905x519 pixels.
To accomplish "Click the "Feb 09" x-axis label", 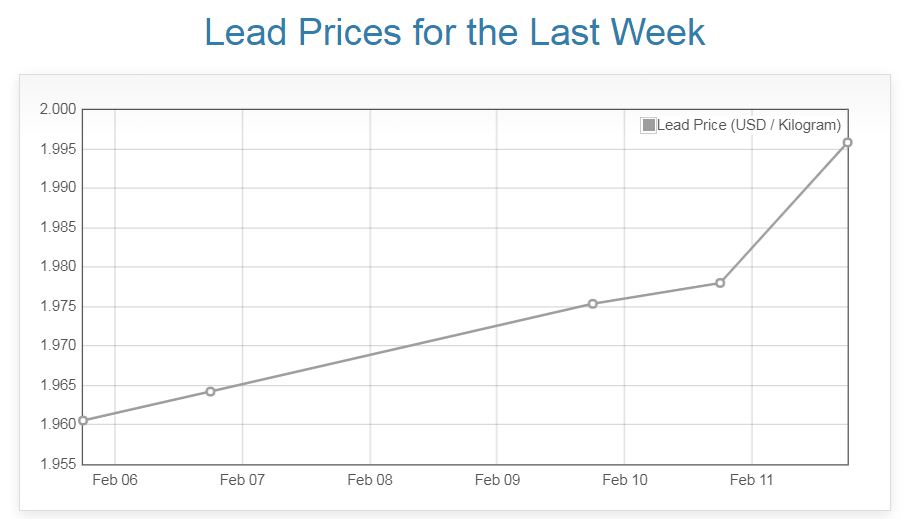I will pyautogui.click(x=497, y=480).
